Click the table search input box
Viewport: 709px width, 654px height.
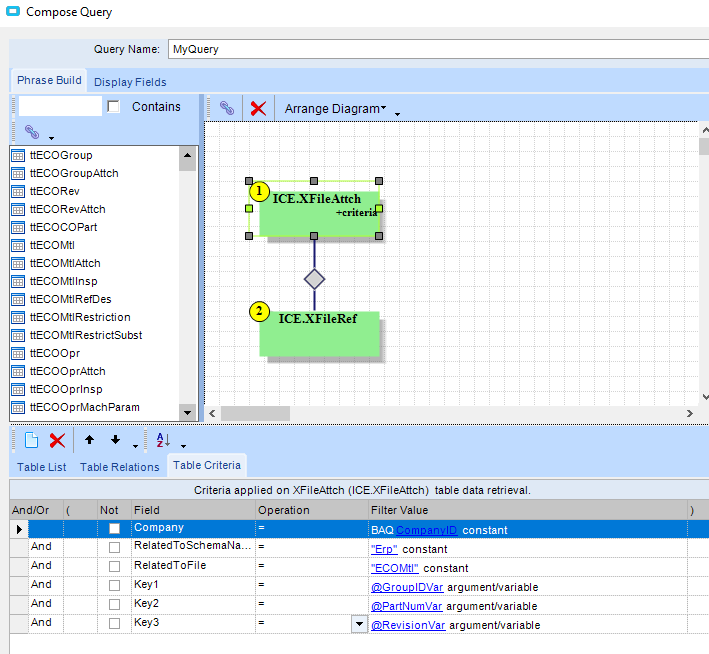click(60, 106)
